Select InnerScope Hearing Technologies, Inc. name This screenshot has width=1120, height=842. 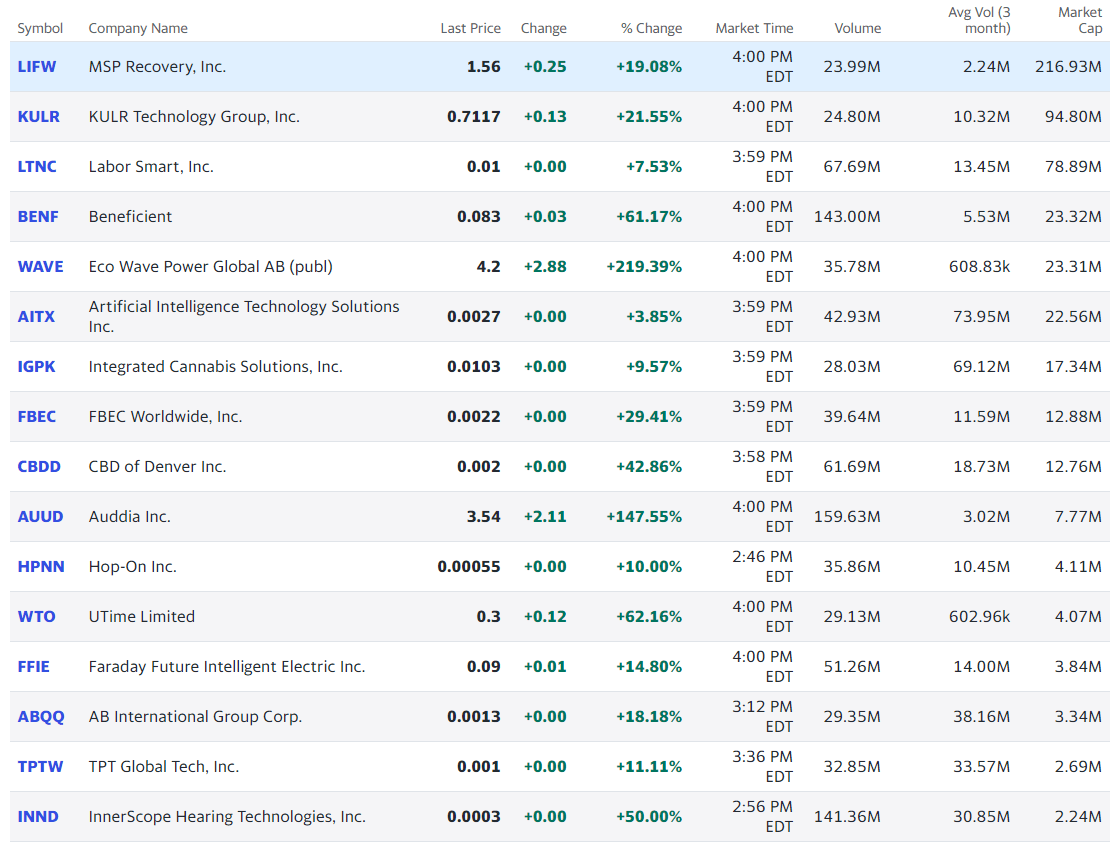coord(227,816)
